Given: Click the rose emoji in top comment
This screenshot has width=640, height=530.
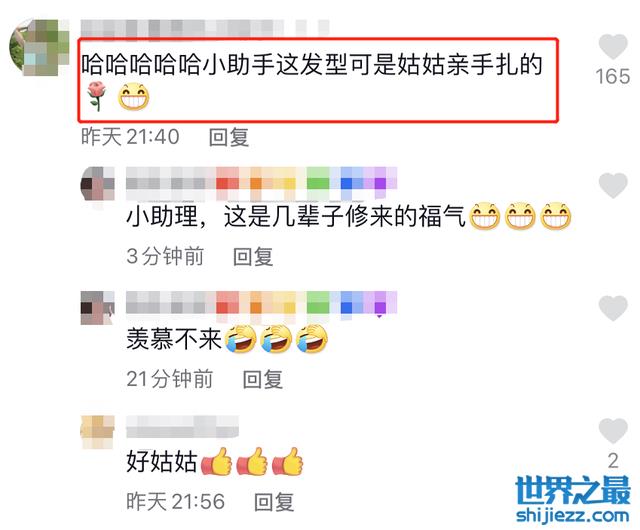Looking at the screenshot, I should [97, 96].
